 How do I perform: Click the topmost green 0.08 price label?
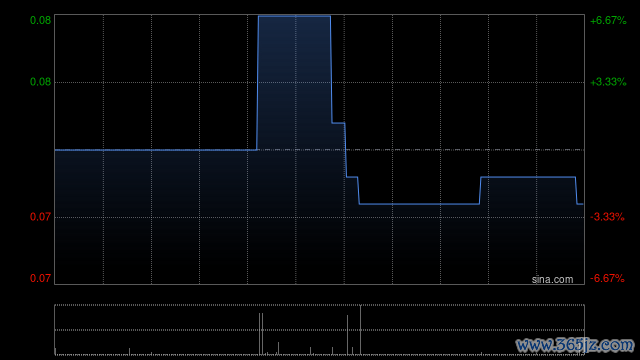[40, 20]
